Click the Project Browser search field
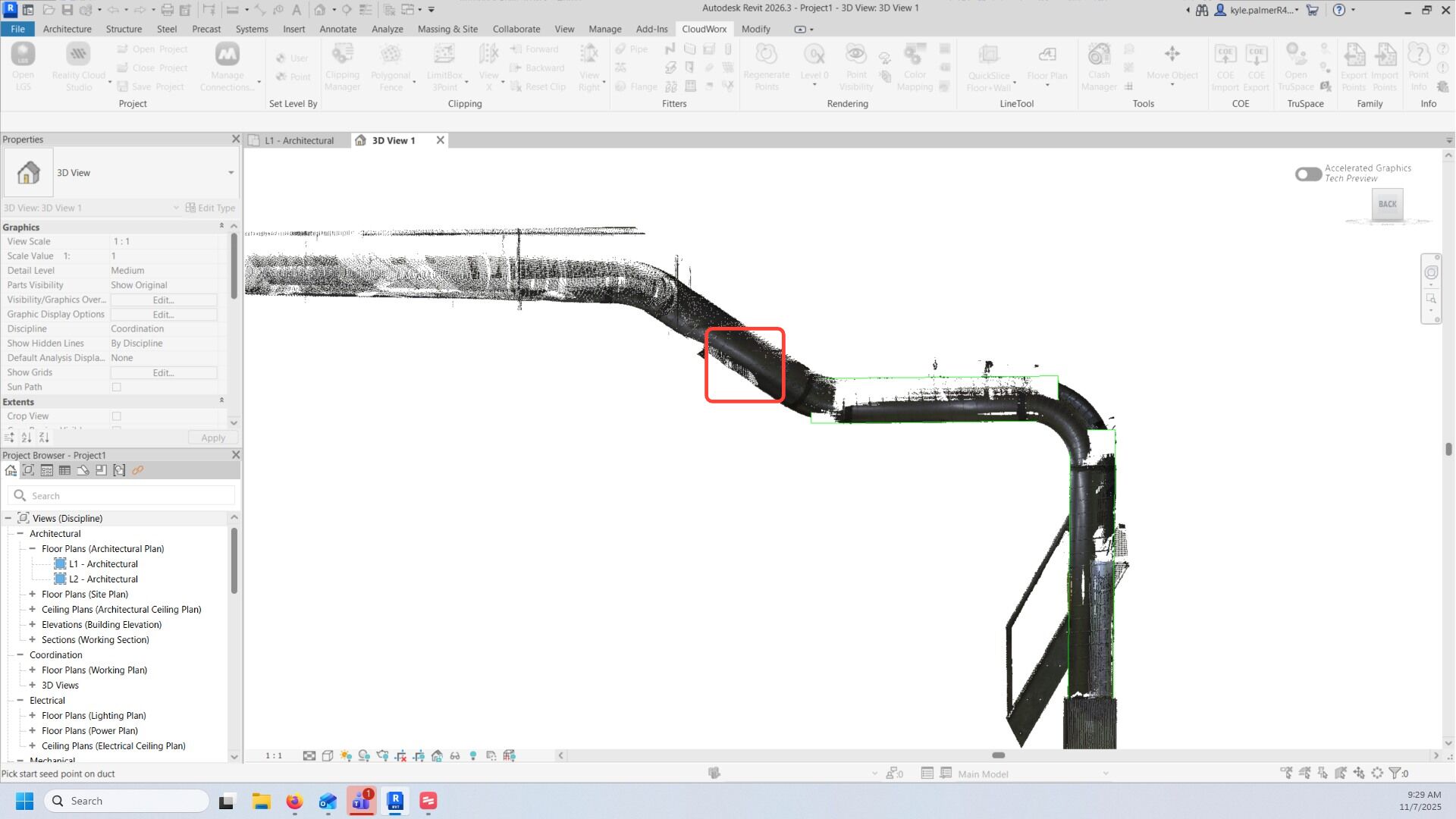The image size is (1456, 819). point(125,496)
